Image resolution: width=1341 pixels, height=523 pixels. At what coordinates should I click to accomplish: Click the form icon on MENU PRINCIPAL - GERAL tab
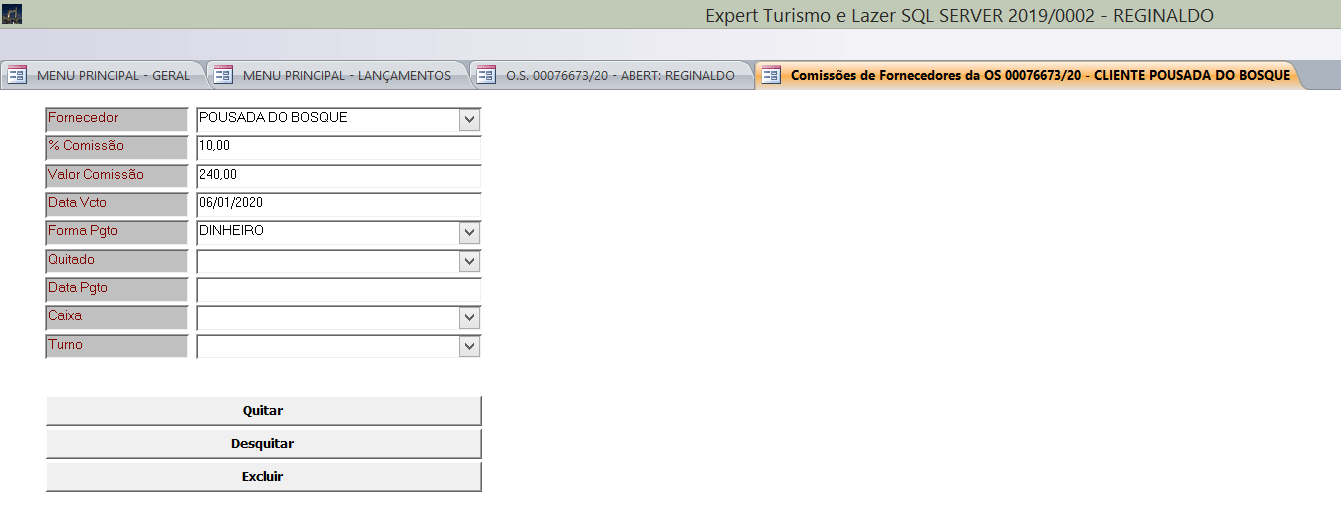(17, 75)
